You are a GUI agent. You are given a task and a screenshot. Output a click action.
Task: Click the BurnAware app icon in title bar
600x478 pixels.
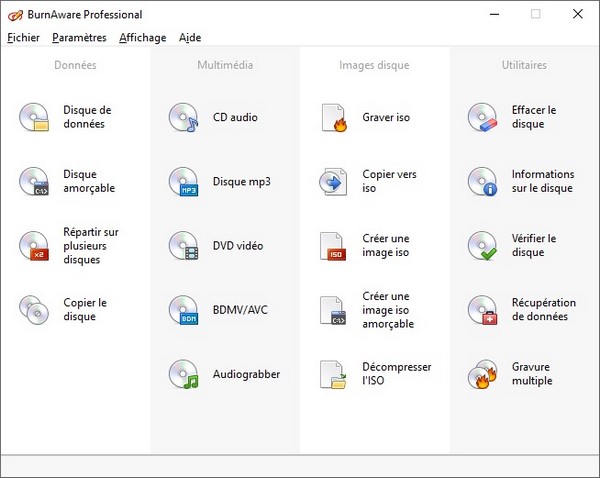click(15, 15)
